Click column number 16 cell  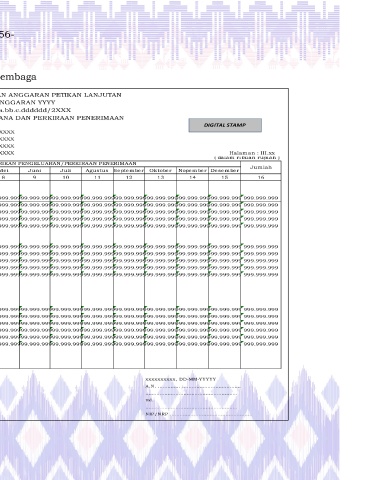click(261, 177)
